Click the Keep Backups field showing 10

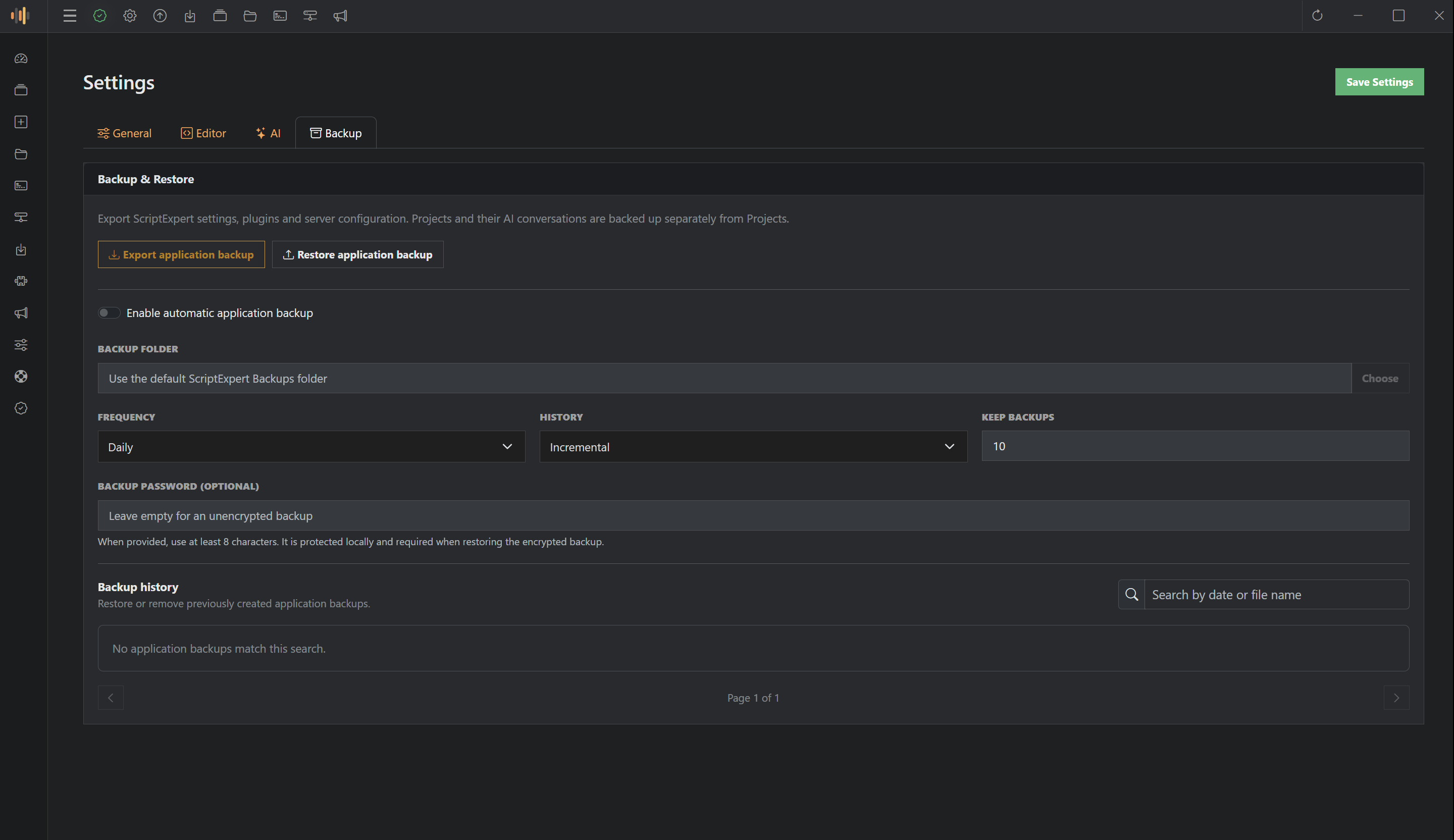click(1196, 446)
